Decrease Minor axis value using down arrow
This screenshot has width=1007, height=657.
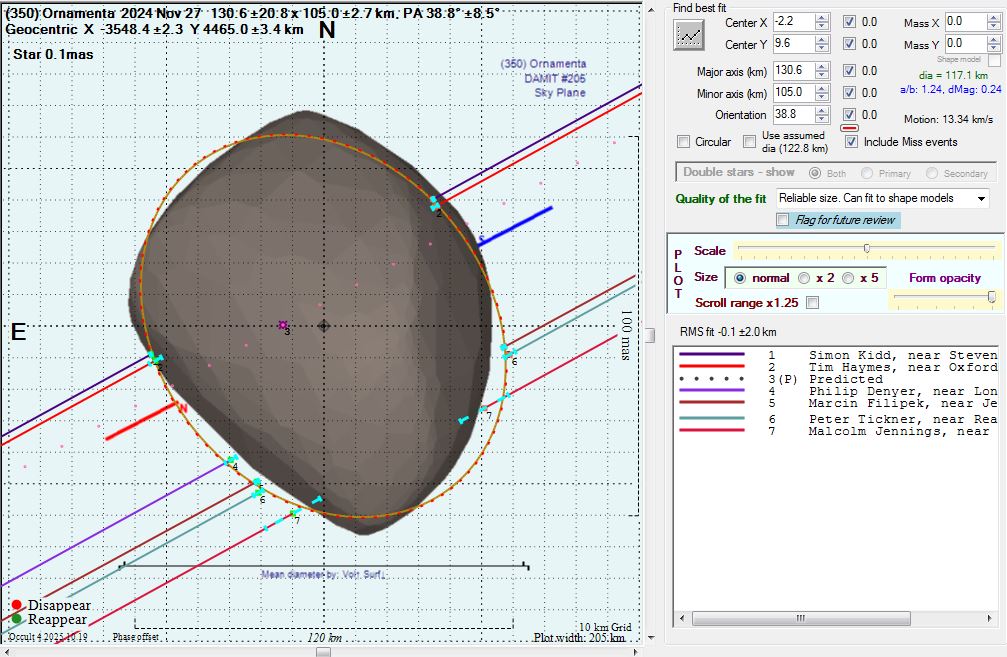pyautogui.click(x=822, y=97)
